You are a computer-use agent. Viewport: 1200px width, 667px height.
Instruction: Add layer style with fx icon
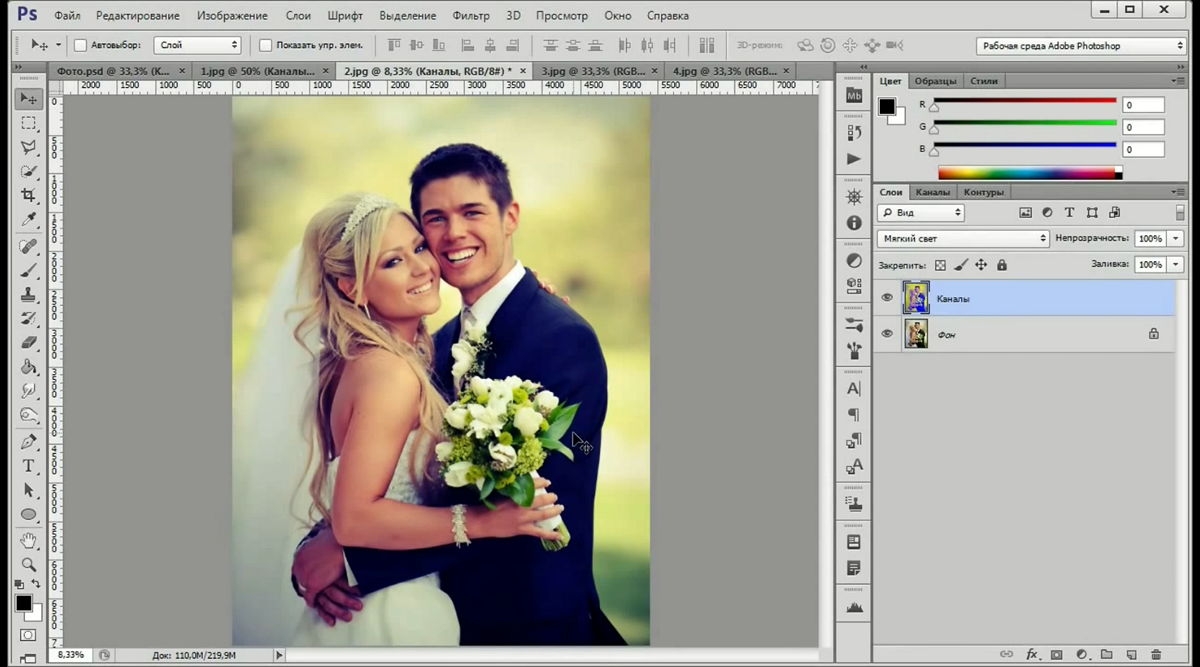pos(1031,654)
